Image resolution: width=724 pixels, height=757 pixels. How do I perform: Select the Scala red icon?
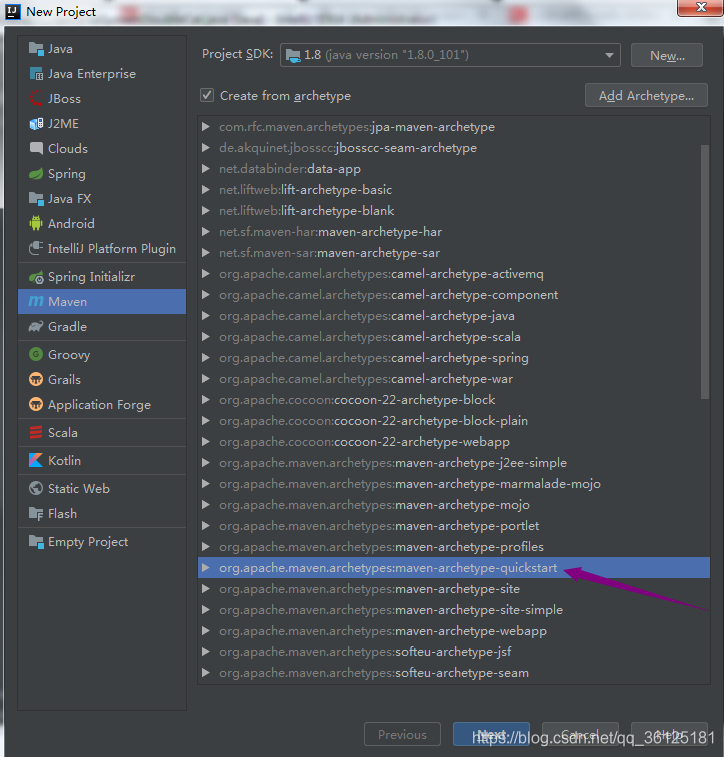tap(36, 432)
